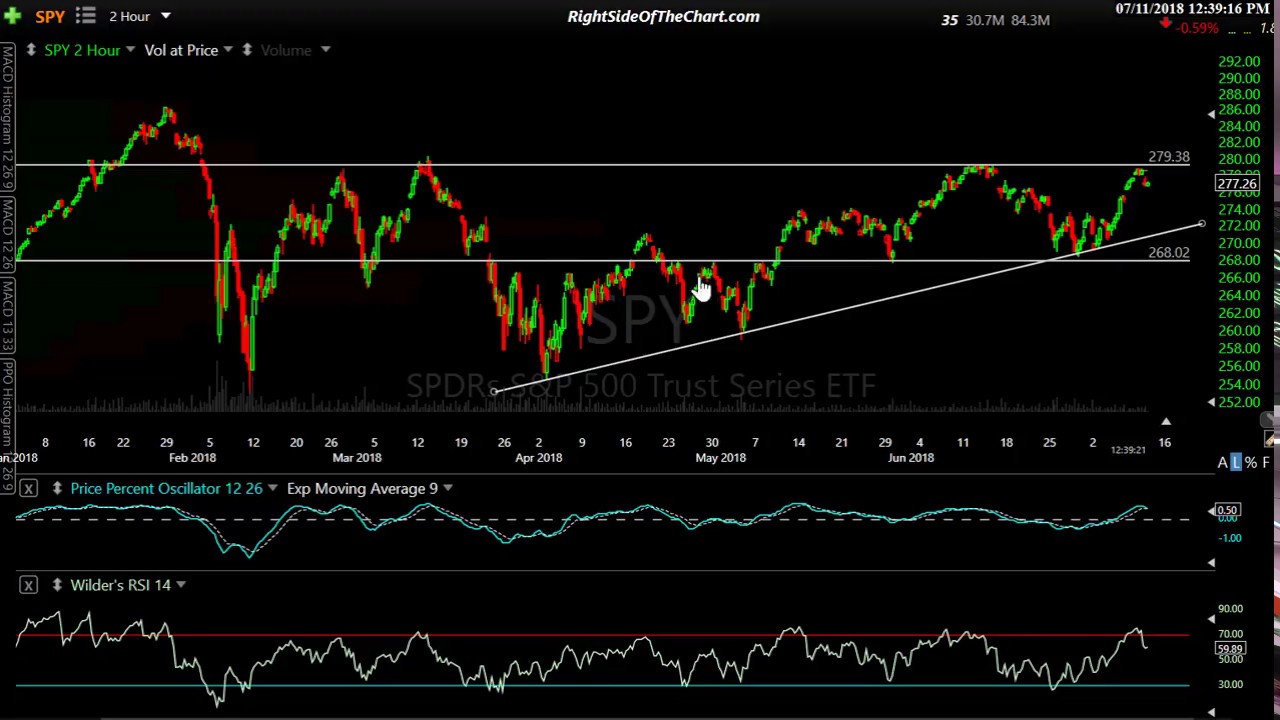This screenshot has height=720, width=1280.
Task: Click the 12:39:21 time marker
Action: [1128, 450]
